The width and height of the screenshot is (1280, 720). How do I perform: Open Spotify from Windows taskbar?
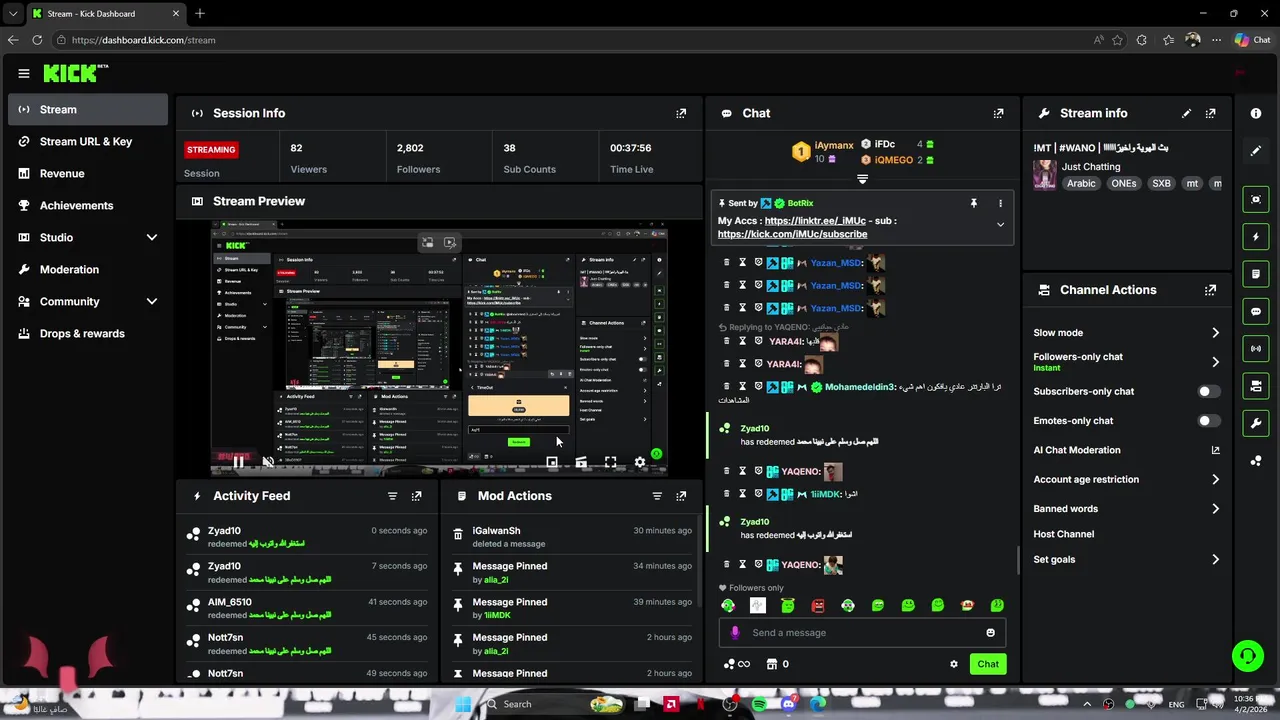[x=759, y=704]
